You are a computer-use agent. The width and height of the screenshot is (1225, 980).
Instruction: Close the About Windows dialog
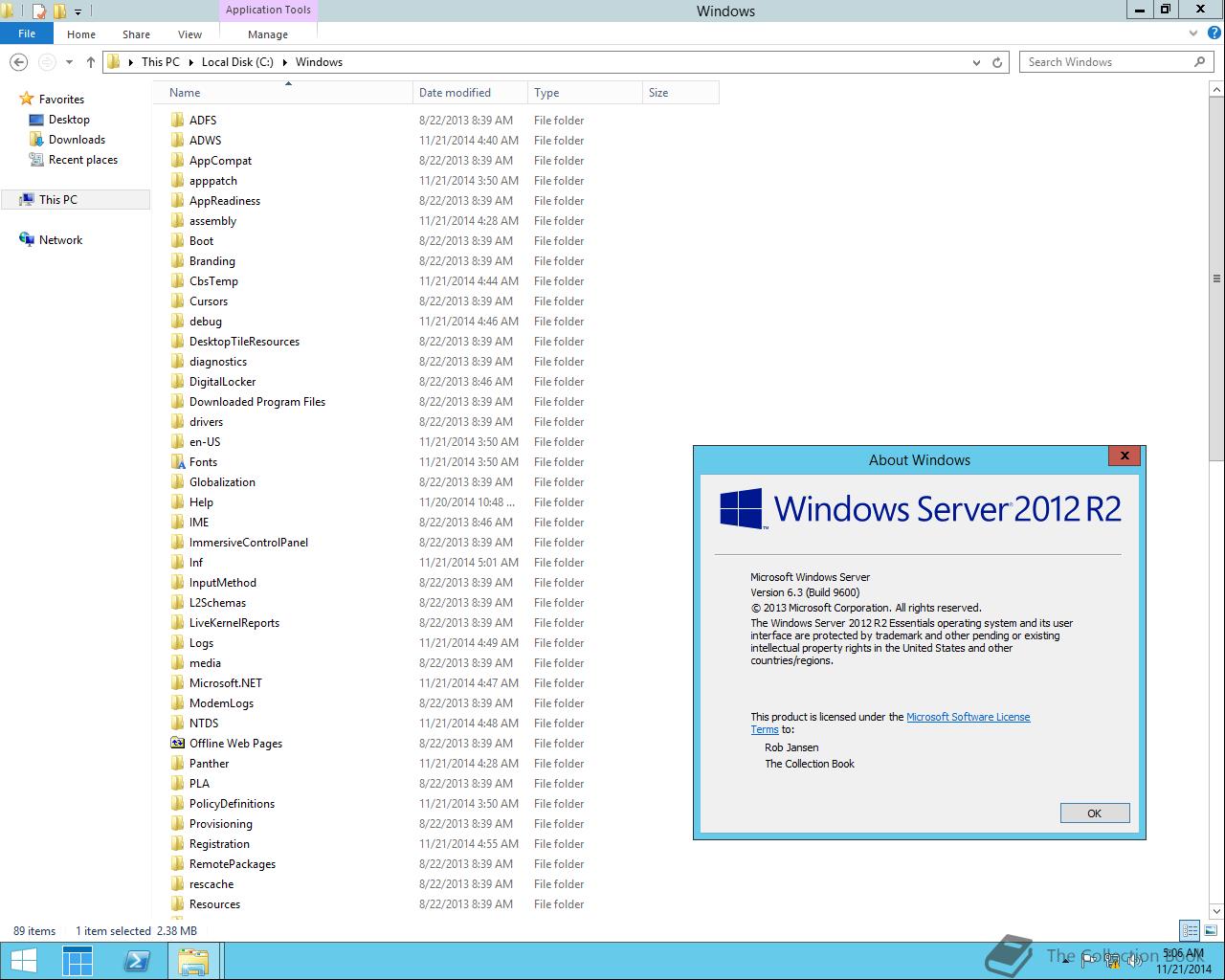(x=1125, y=457)
